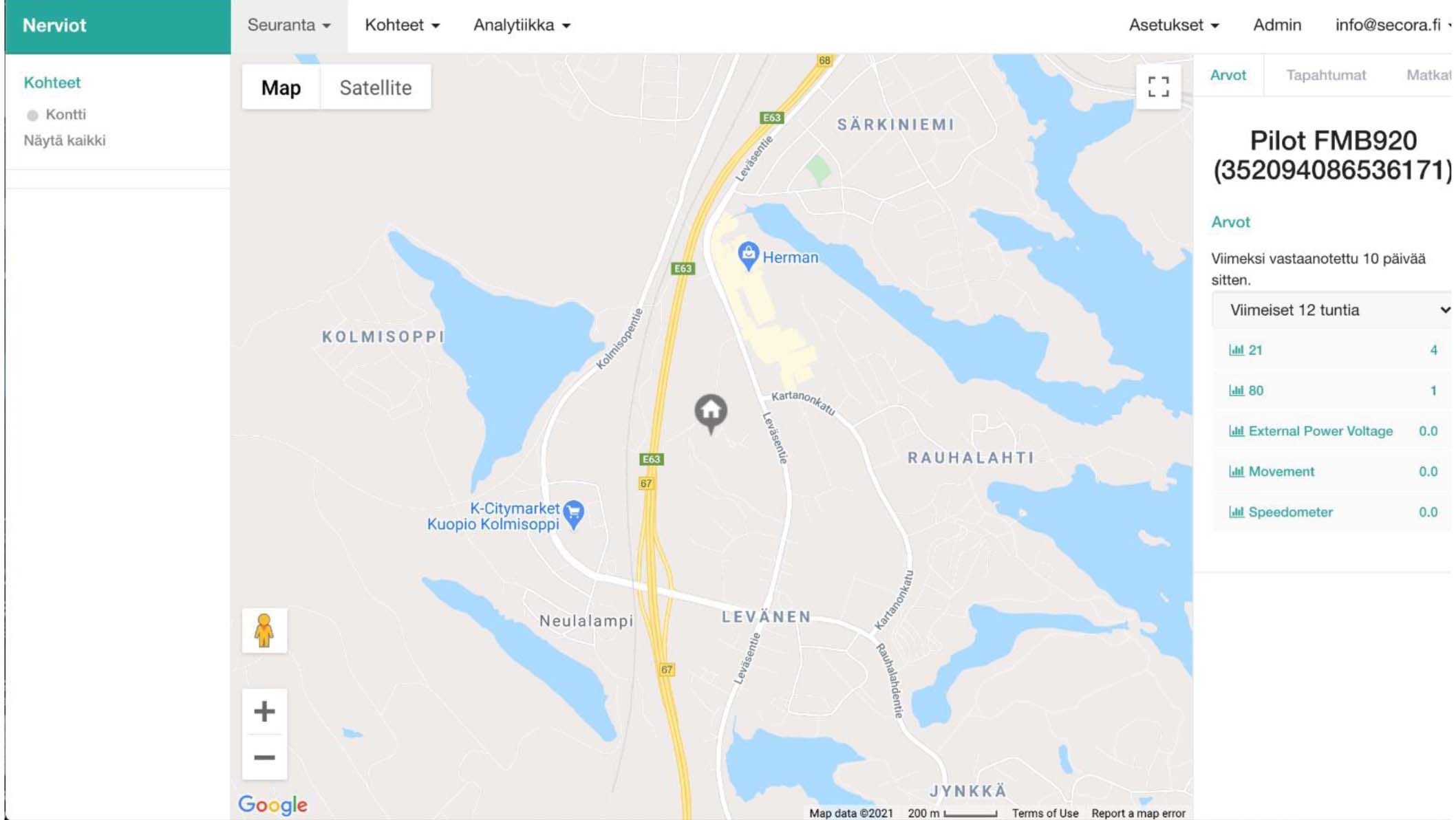Viewport: 1456px width, 820px height.
Task: Select the Kontti object in the sidebar
Action: point(65,114)
